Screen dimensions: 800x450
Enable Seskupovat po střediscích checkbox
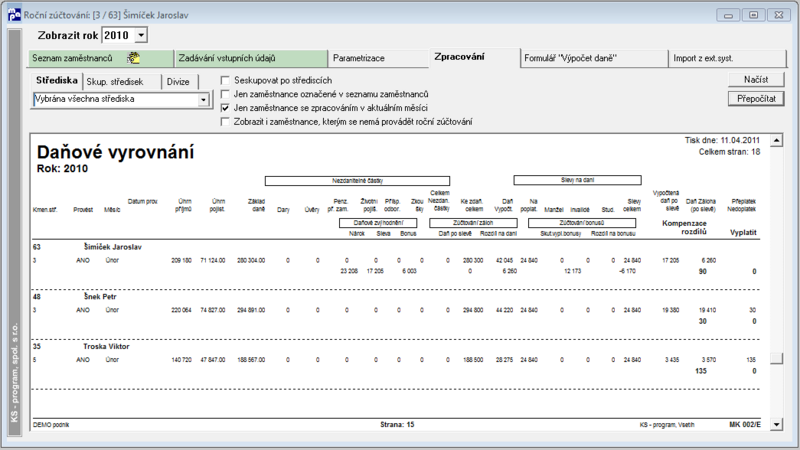[225, 81]
